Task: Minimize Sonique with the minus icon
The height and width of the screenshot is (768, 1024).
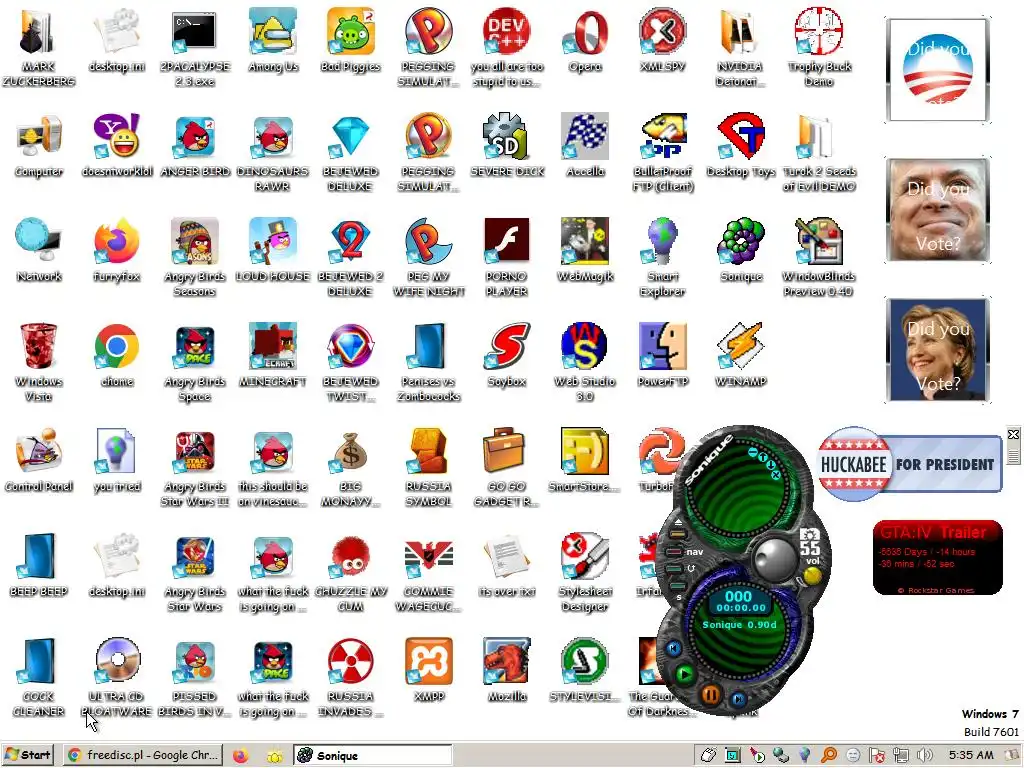Action: [752, 452]
